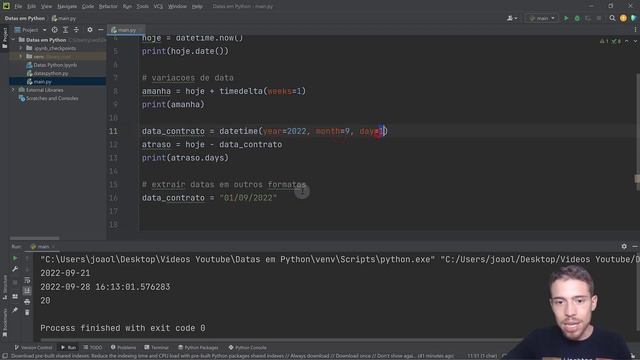Open the Navigate menu
Viewport: 640px width, 360px height.
(67, 7)
